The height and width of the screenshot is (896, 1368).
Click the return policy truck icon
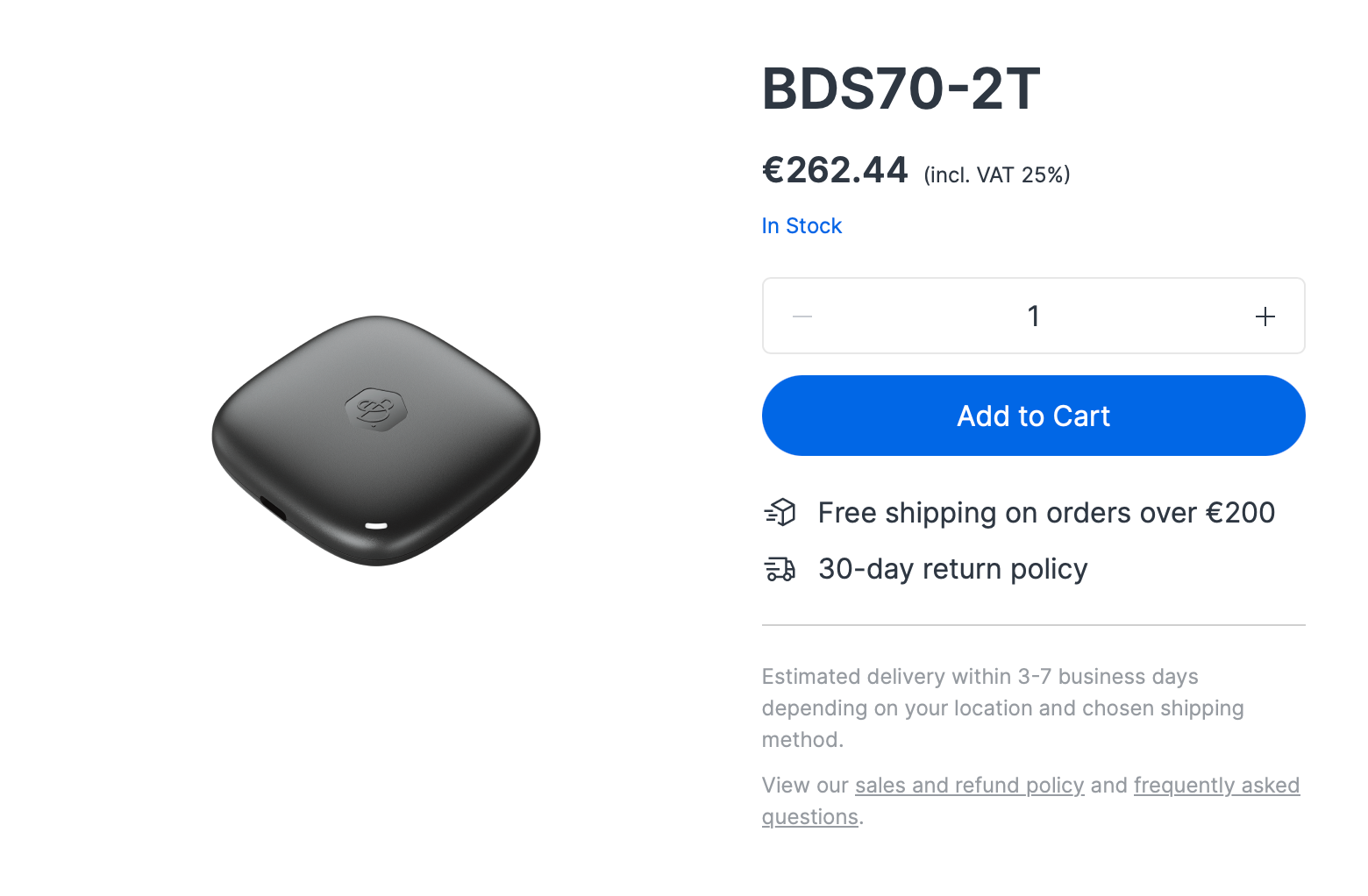pos(780,569)
